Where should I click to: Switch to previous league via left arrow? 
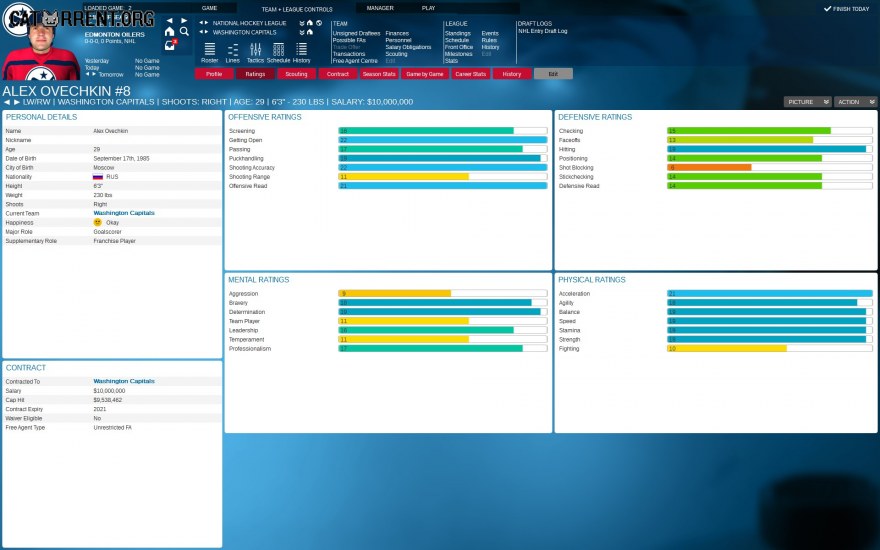click(201, 23)
